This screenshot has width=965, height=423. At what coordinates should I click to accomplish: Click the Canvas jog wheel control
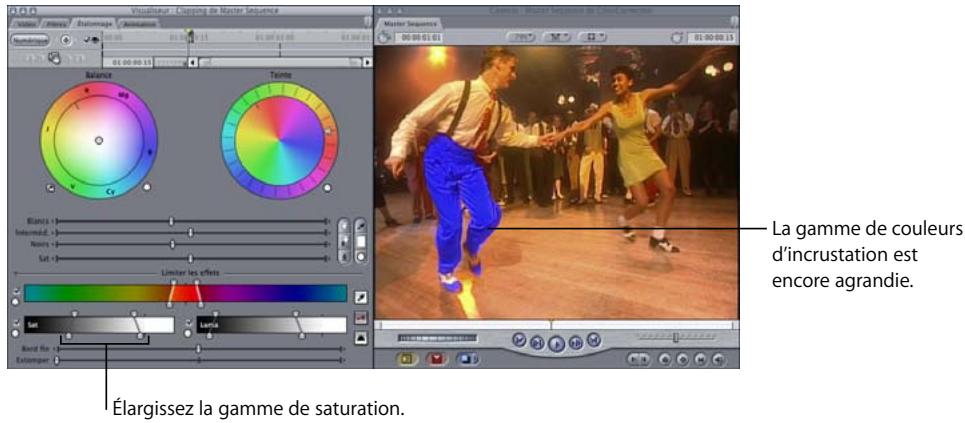(437, 338)
